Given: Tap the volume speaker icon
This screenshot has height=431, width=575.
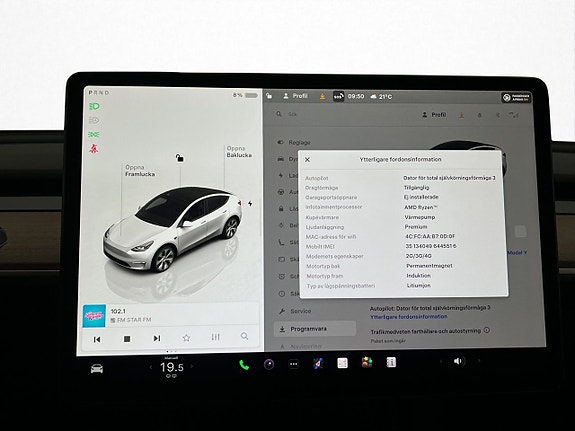Looking at the screenshot, I should [x=458, y=361].
